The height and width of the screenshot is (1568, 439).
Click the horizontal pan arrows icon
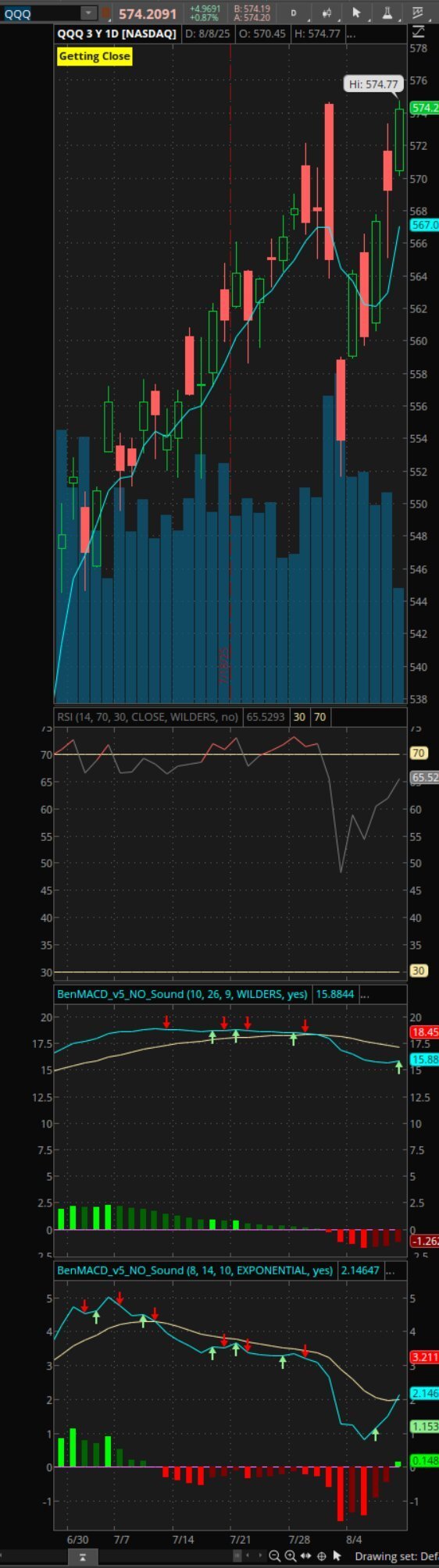(305, 1556)
